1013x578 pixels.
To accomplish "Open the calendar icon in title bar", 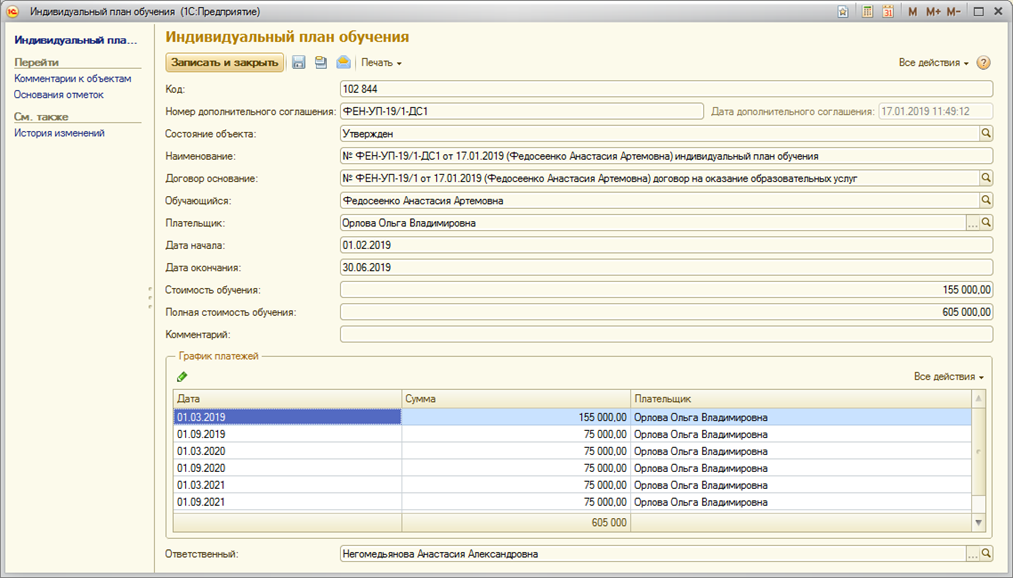I will pos(887,11).
